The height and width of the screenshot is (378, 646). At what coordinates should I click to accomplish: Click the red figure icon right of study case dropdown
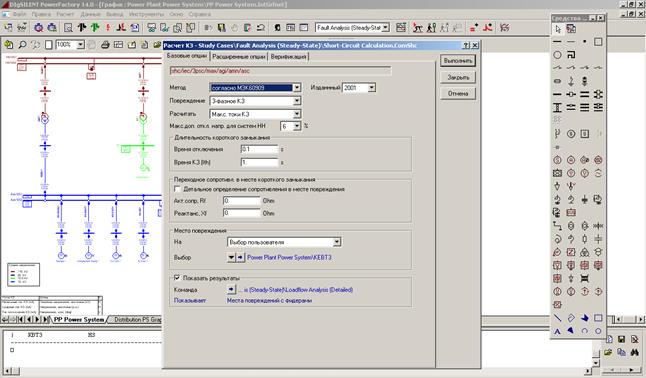tap(418, 28)
